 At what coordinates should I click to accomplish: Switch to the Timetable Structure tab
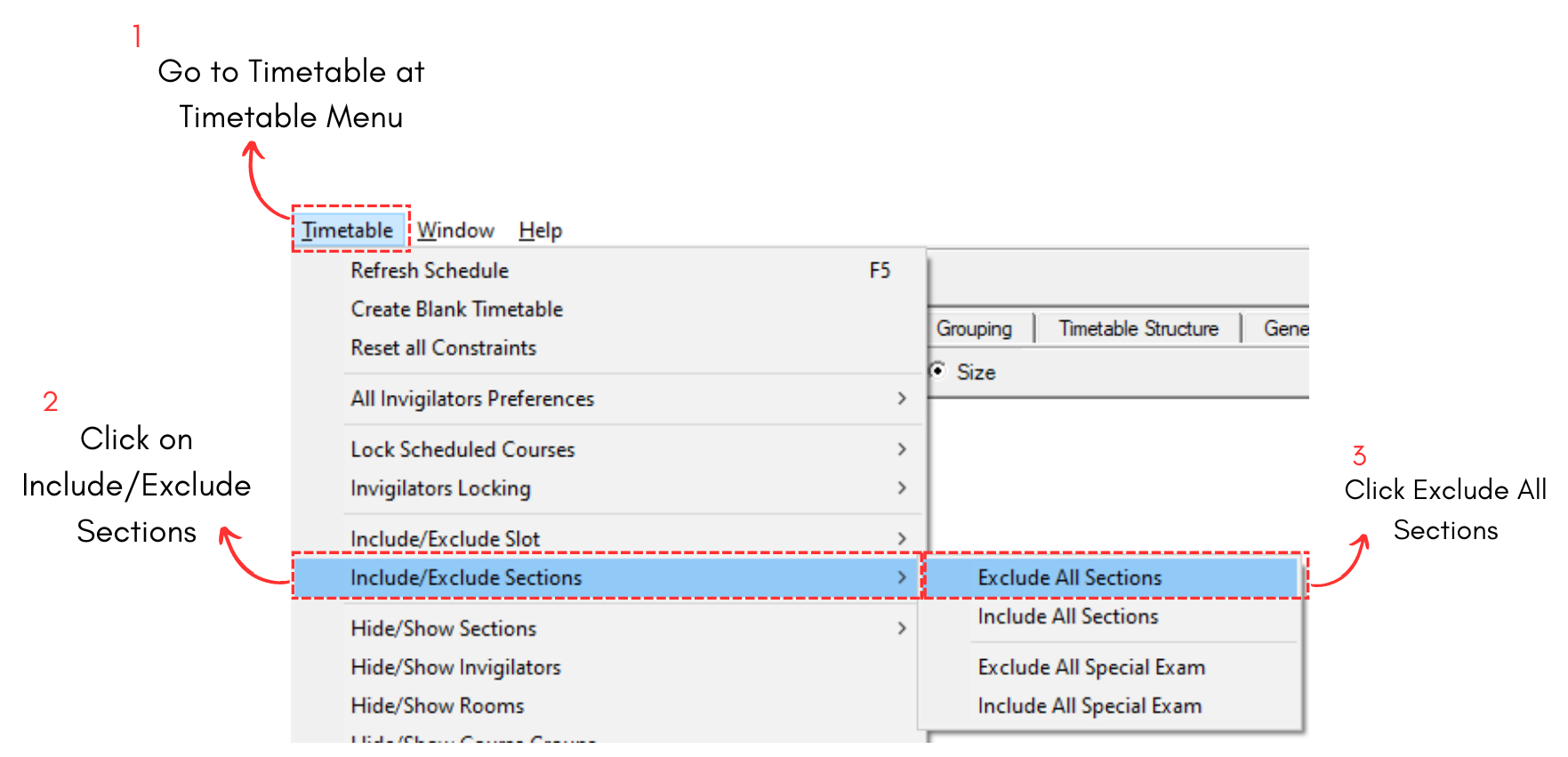click(1138, 327)
